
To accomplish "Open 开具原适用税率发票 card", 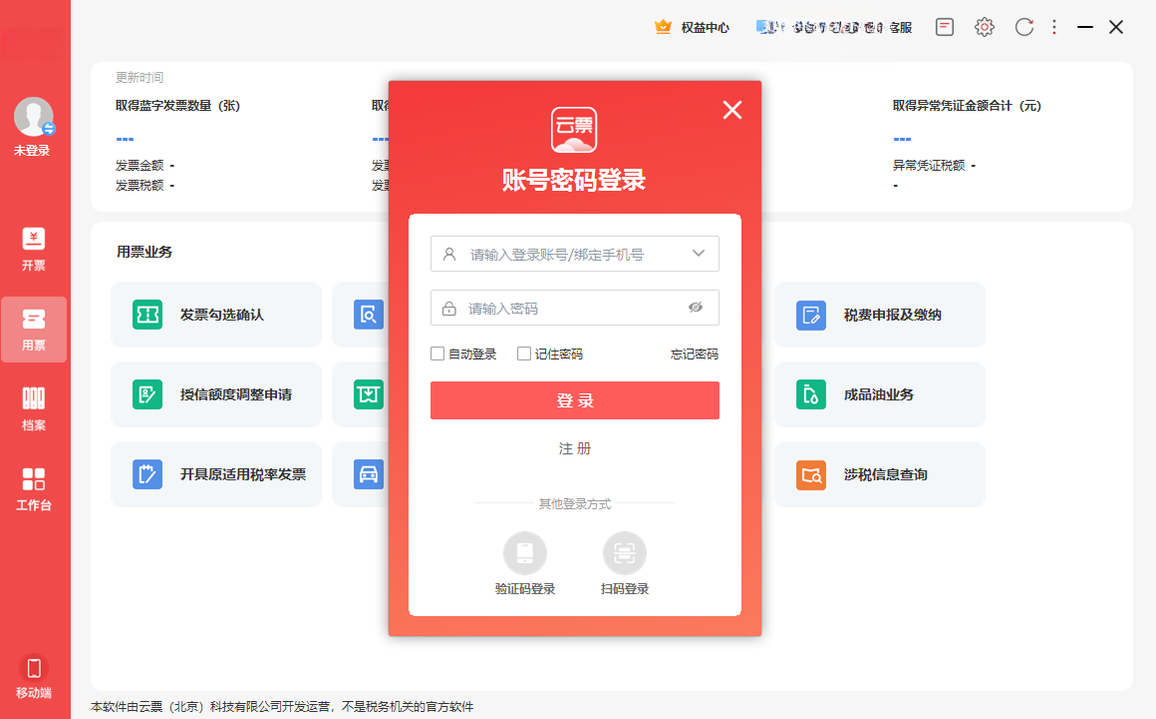I will pos(216,474).
